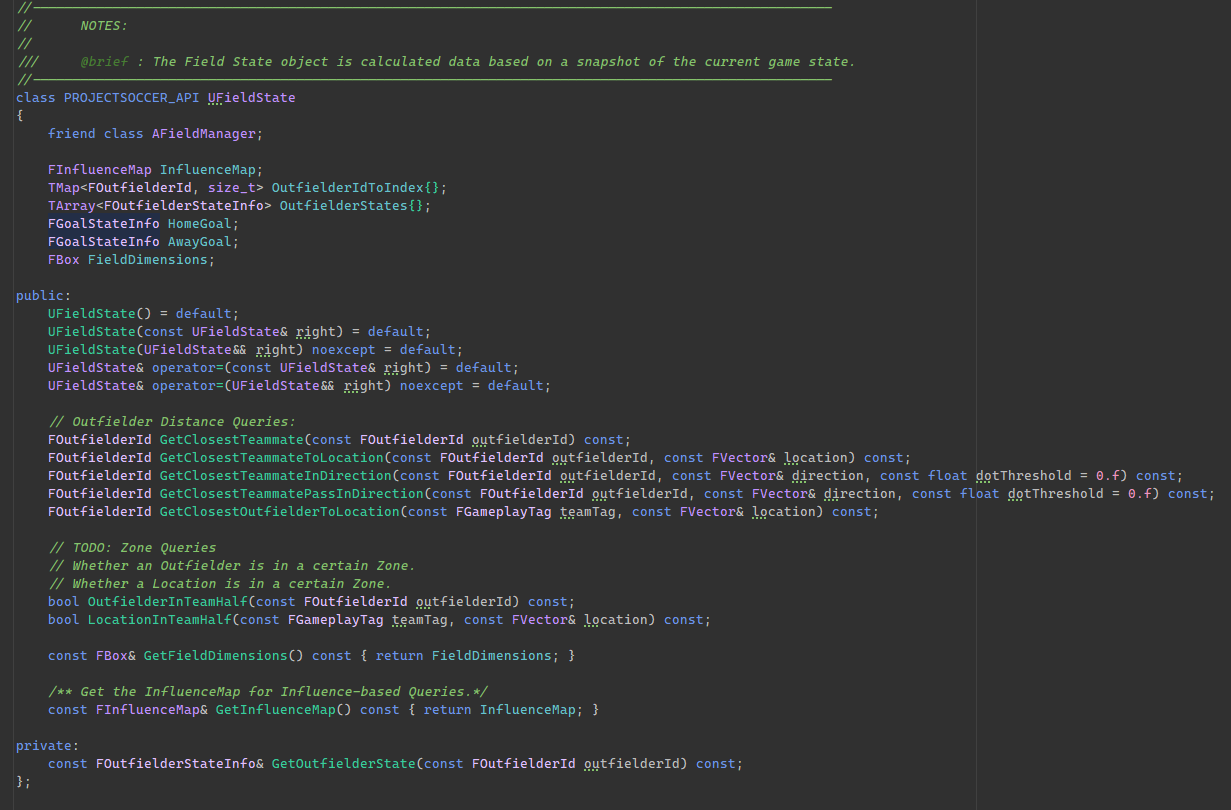
Task: Click the GetClosestOutfielderToLocation function name
Action: pyautogui.click(x=279, y=512)
